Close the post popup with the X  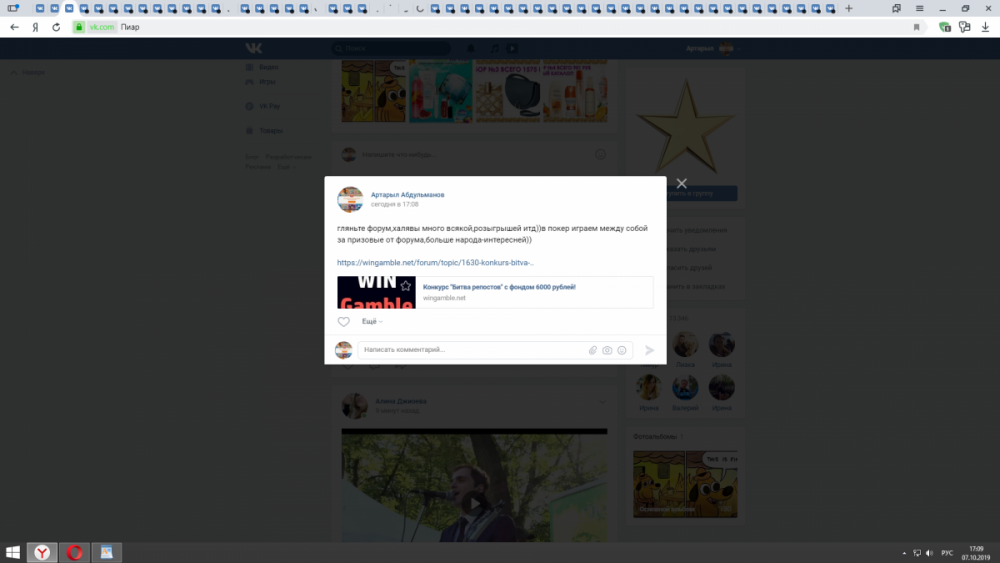[x=681, y=184]
